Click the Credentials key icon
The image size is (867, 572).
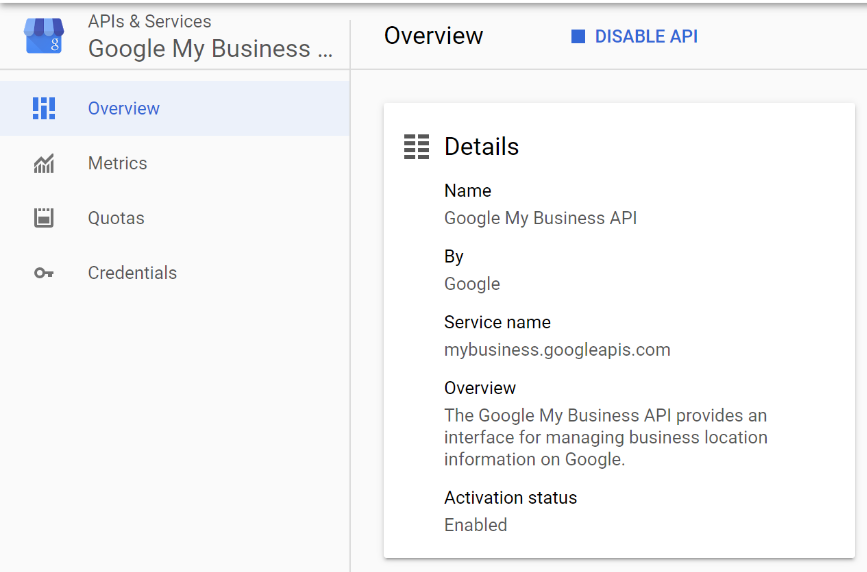44,273
